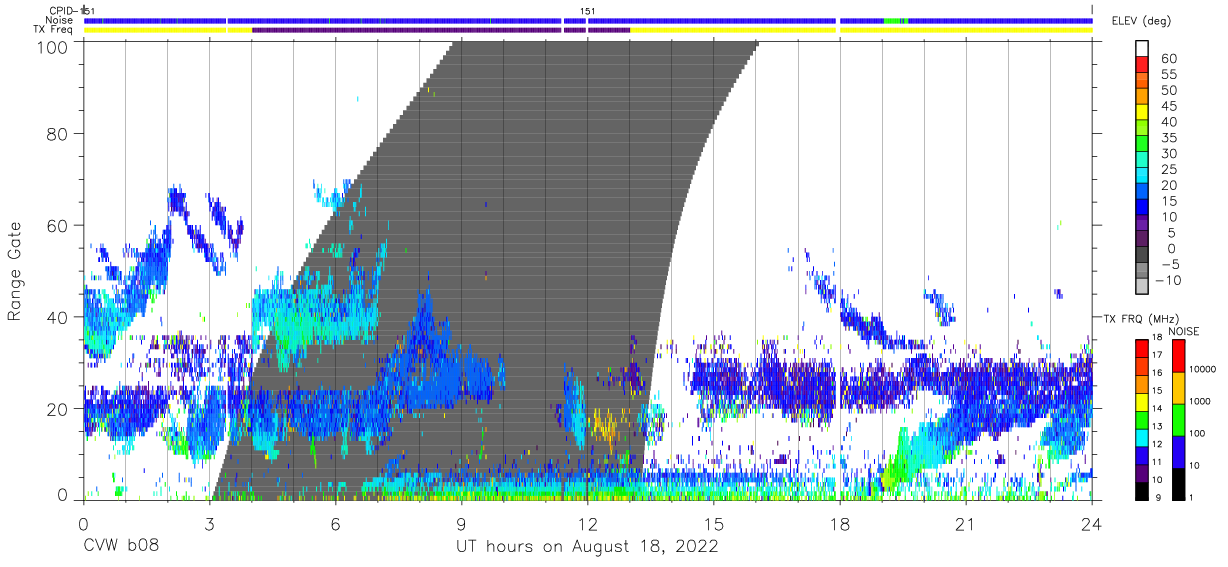Pick the red top swatch of NOISE legend
1228x567 pixels.
1177,355
